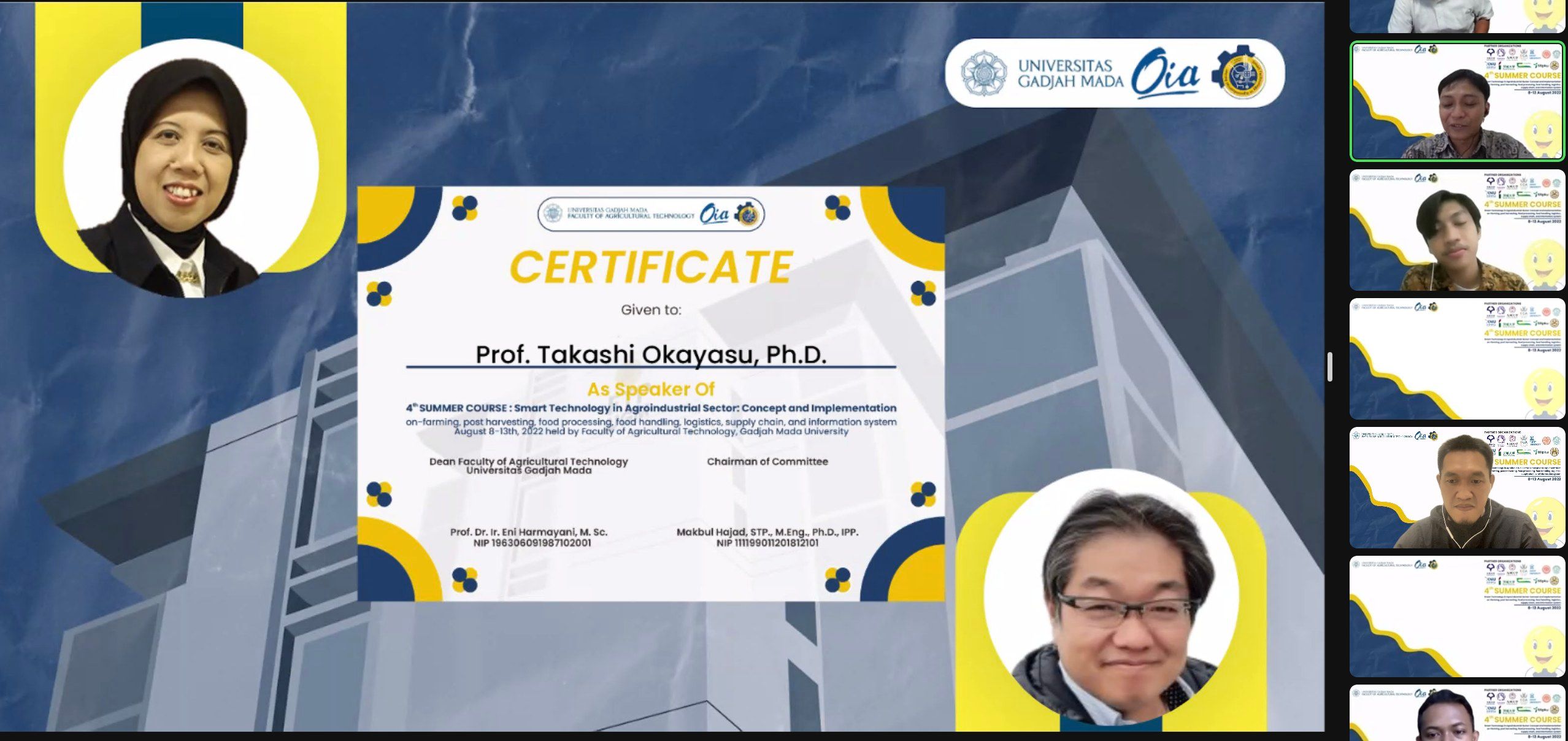Click the '4th SUMMER COURSE : Smart Technology' line on certificate
This screenshot has height=741, width=1568.
point(651,408)
